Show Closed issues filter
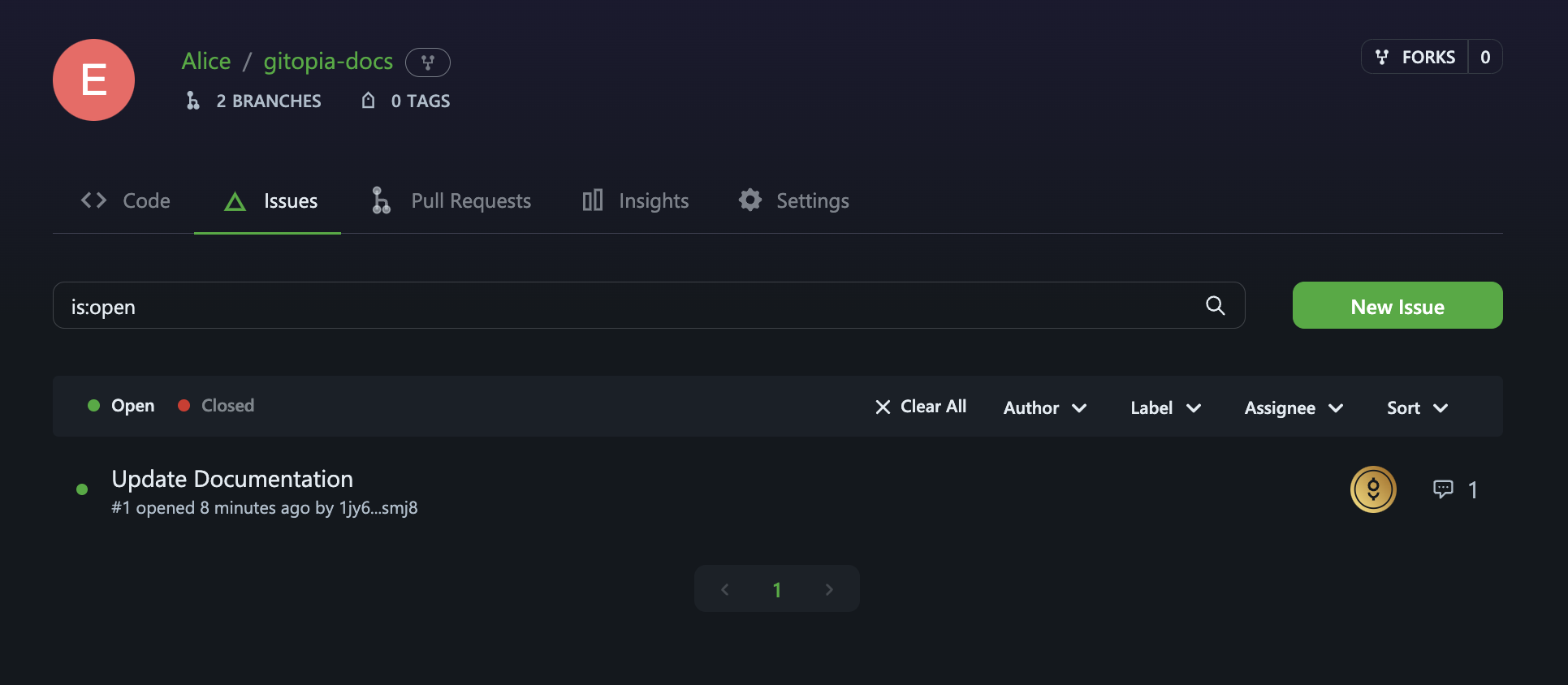Viewport: 1568px width, 685px height. (216, 405)
